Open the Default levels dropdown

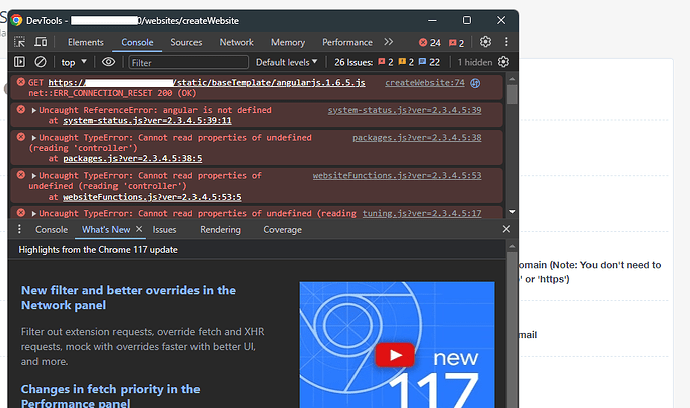[x=286, y=62]
